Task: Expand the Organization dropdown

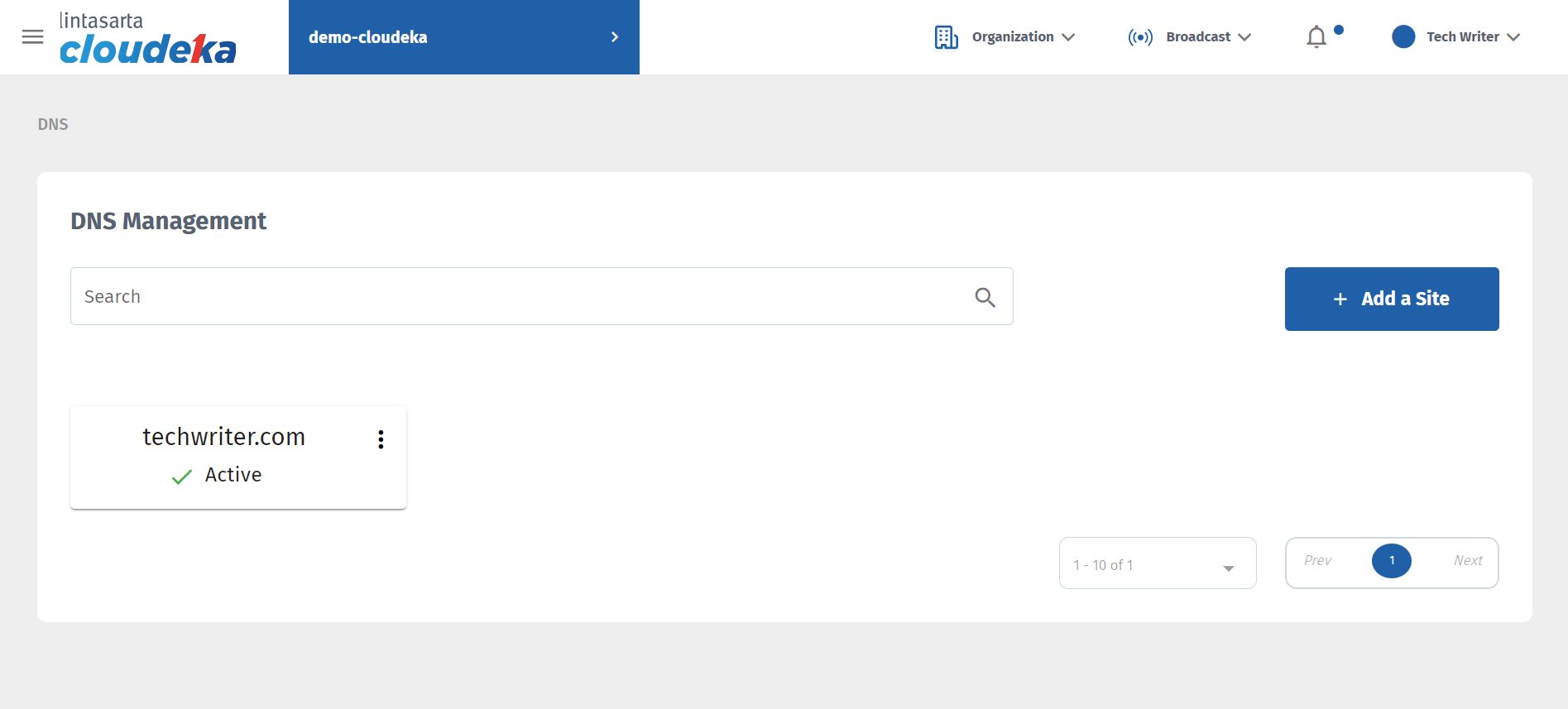Action: [1023, 37]
